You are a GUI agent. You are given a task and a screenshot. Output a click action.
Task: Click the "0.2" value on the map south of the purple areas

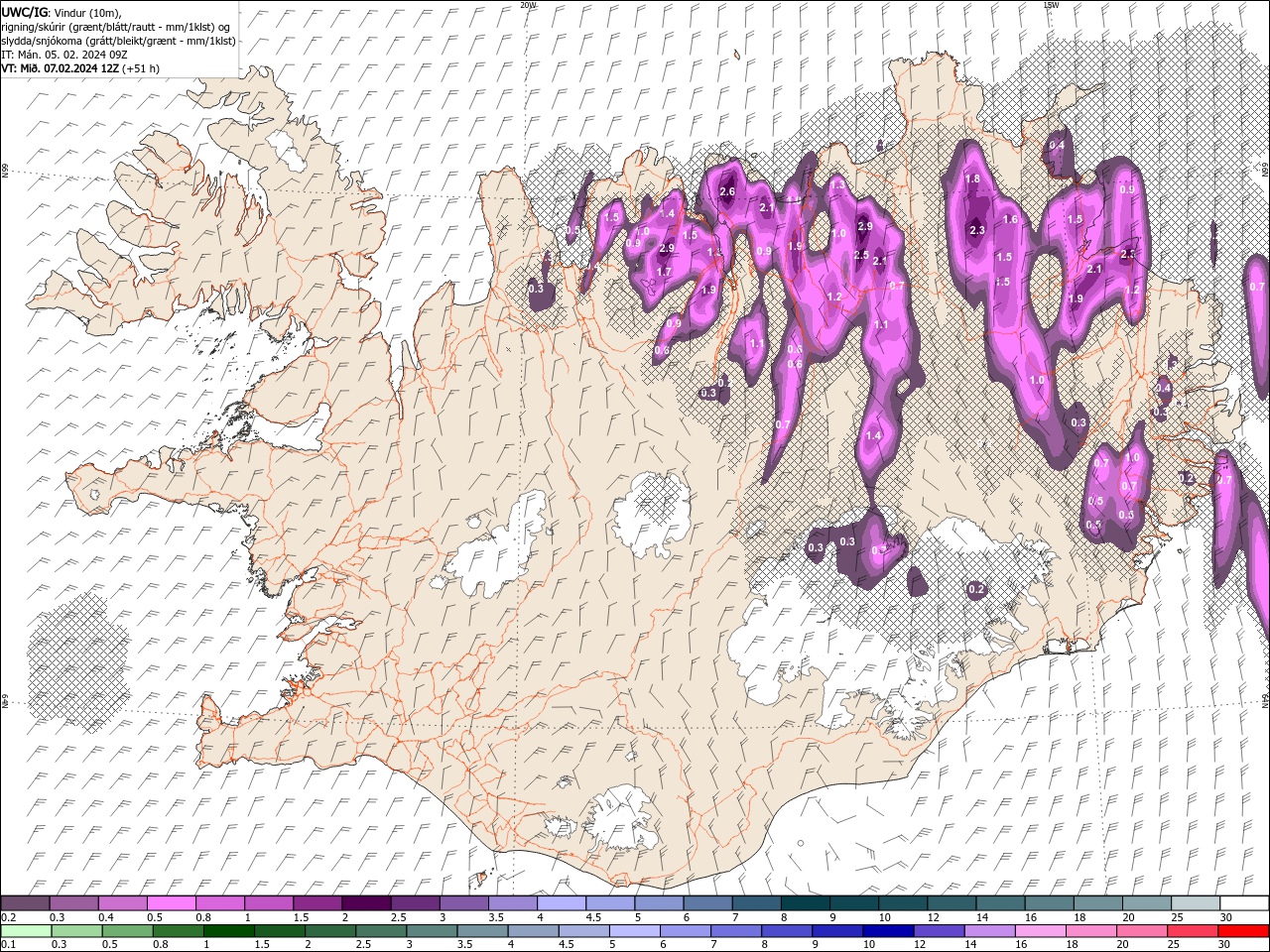(x=976, y=589)
